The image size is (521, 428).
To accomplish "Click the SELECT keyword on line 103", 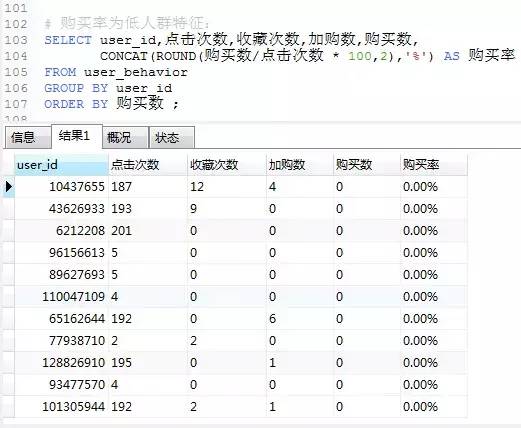I will pyautogui.click(x=68, y=40).
